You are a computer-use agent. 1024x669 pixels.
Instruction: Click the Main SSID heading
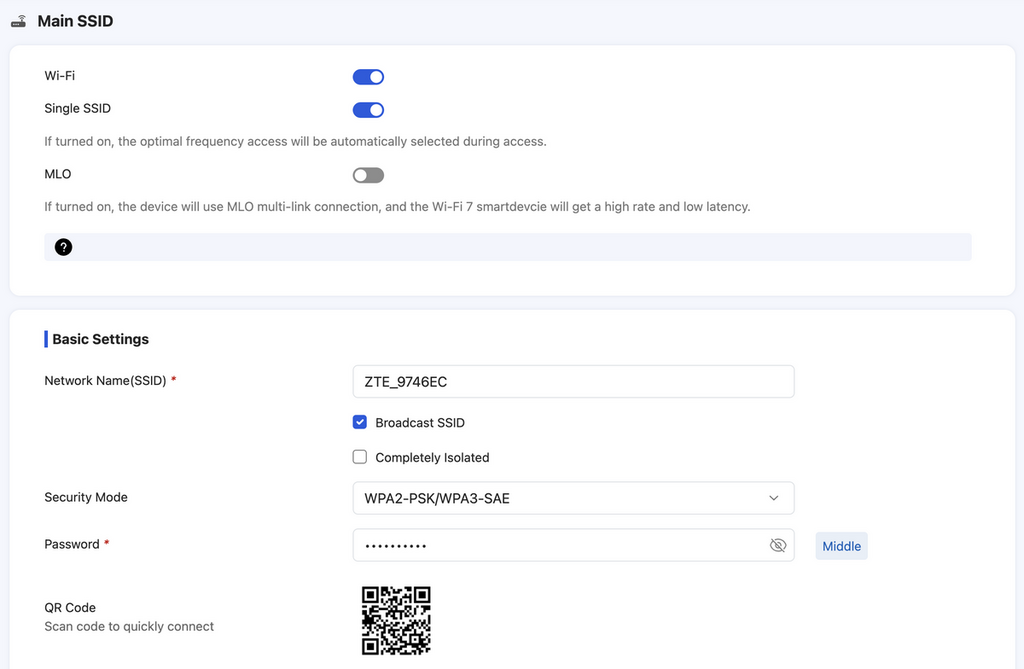coord(75,21)
